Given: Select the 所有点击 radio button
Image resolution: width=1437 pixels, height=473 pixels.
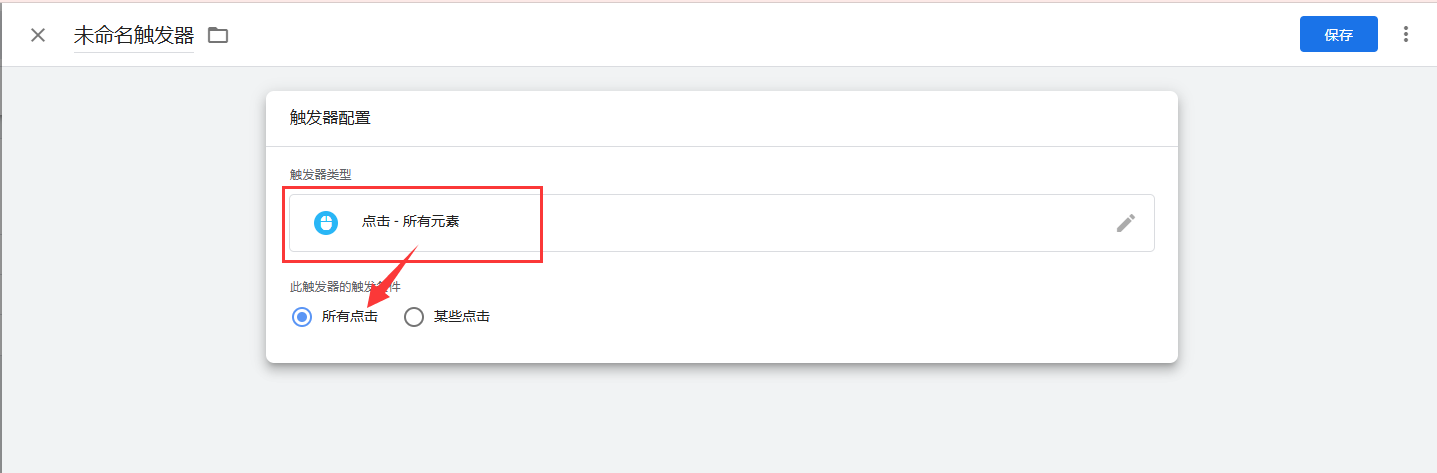Looking at the screenshot, I should pos(302,317).
